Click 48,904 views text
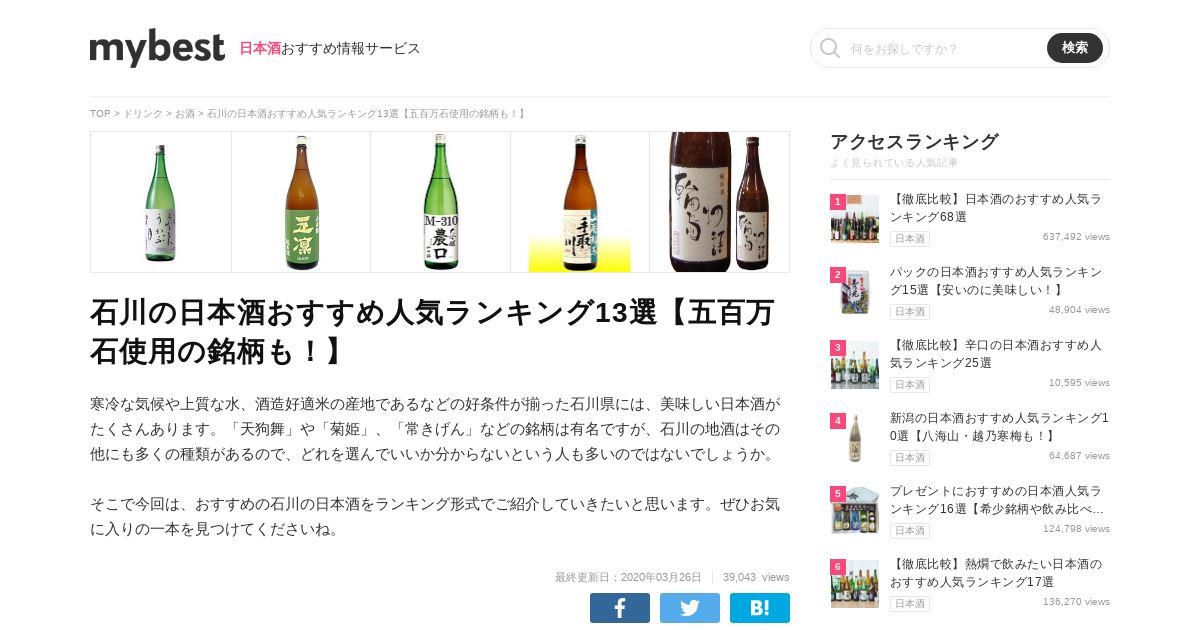 tap(1079, 310)
